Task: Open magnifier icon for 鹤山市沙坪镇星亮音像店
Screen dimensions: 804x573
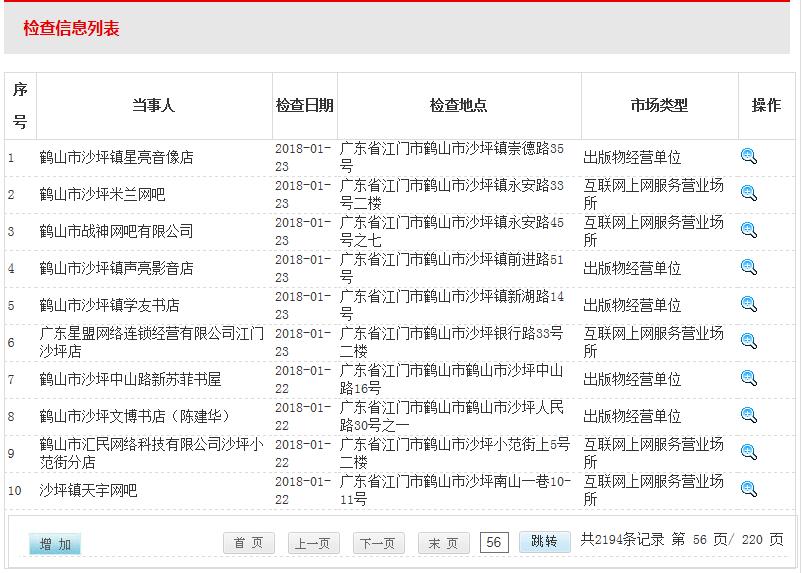Action: [748, 156]
